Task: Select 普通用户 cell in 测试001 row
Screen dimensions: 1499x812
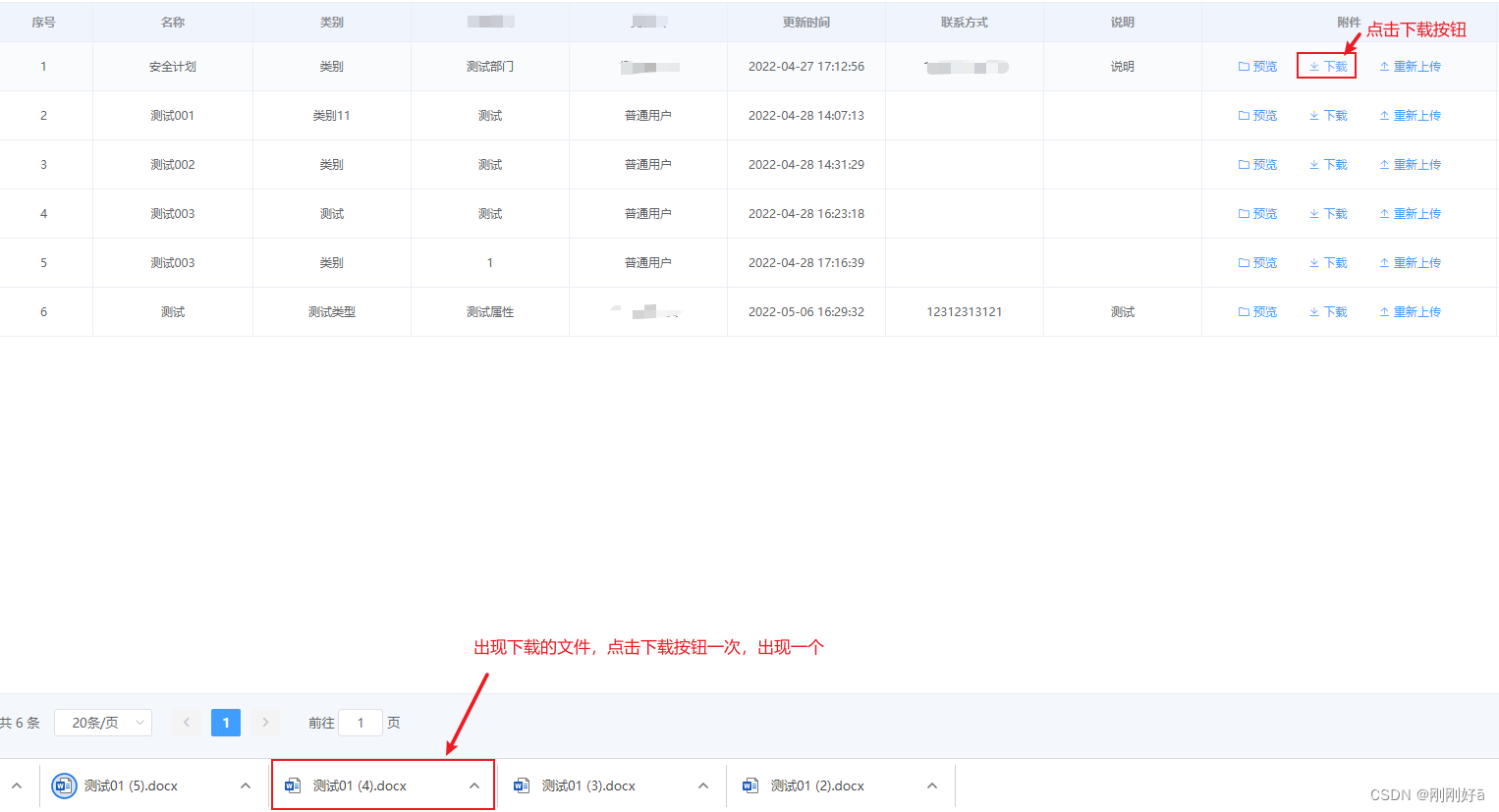Action: pos(648,116)
